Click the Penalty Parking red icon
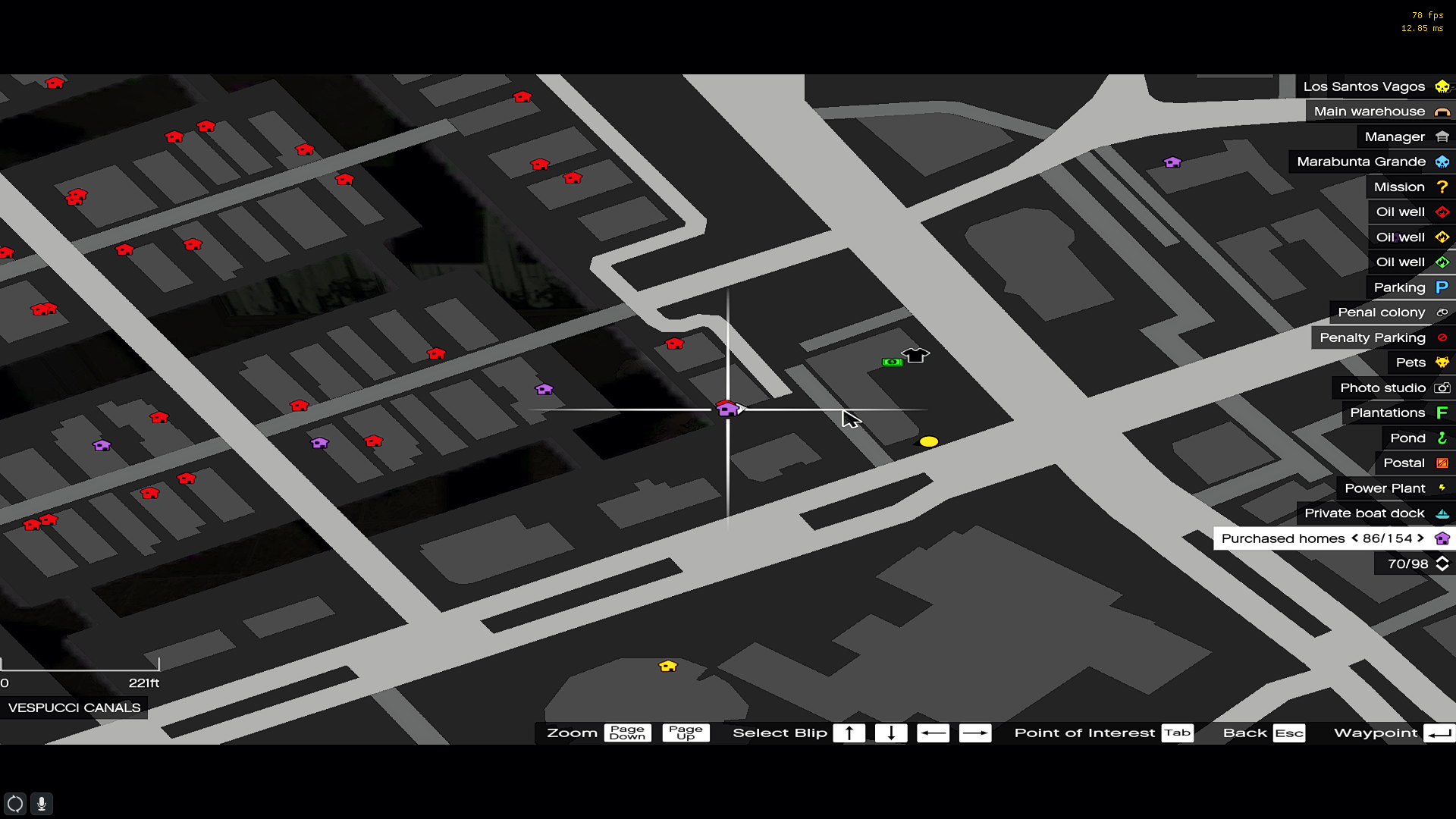1456x819 pixels. click(x=1442, y=337)
